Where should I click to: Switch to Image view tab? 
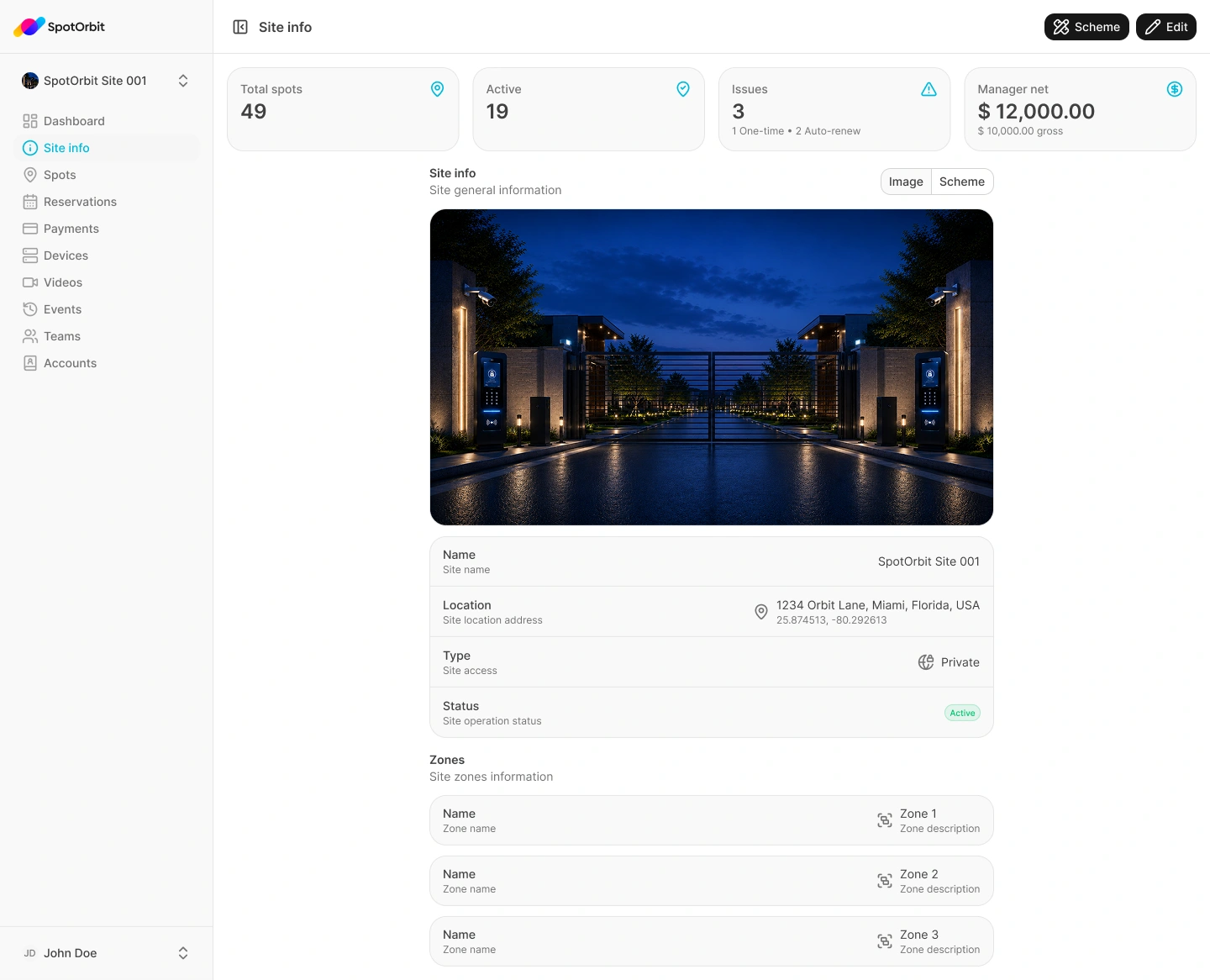(906, 182)
